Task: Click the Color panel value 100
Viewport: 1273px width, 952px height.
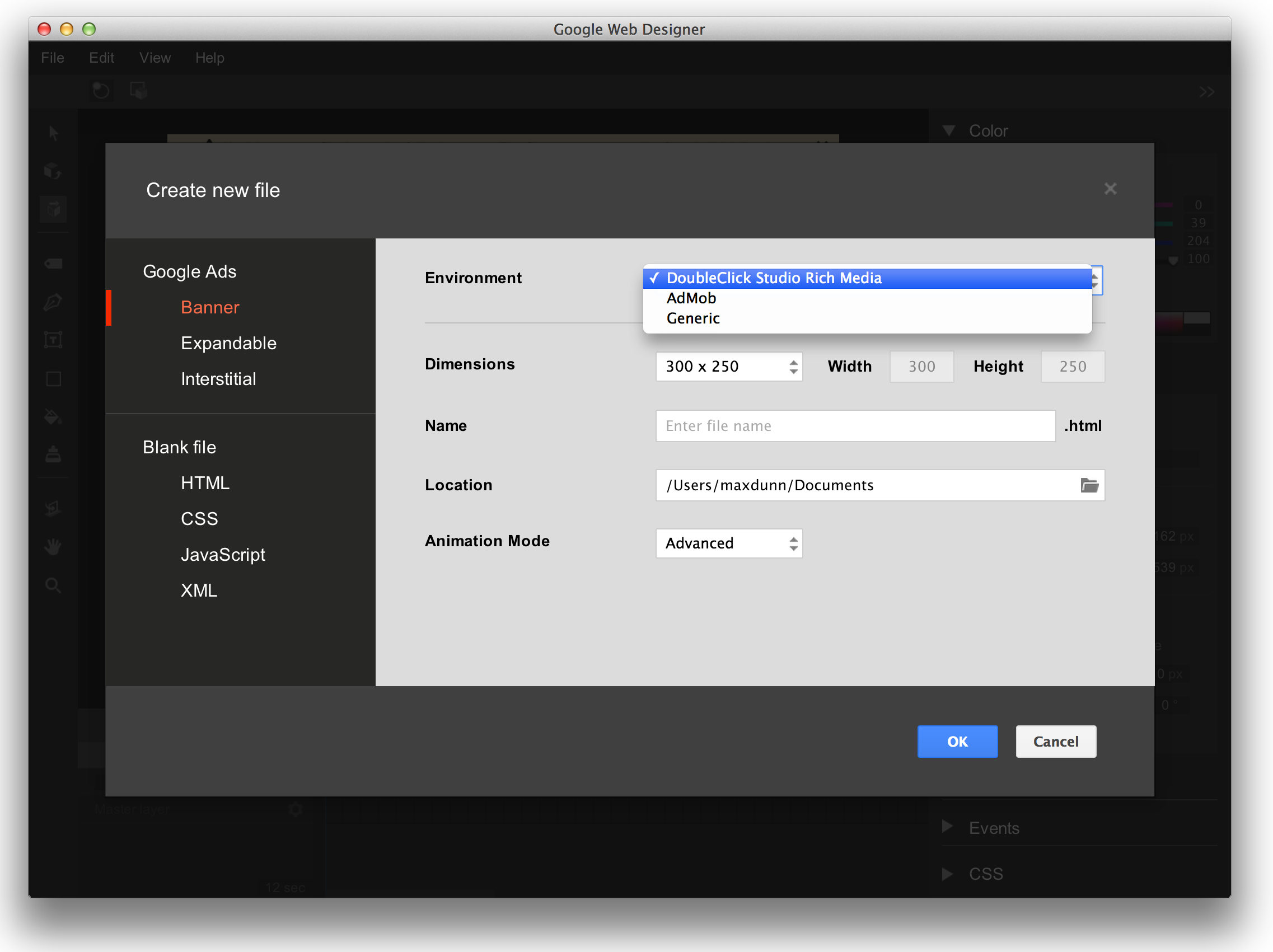Action: tap(1198, 259)
